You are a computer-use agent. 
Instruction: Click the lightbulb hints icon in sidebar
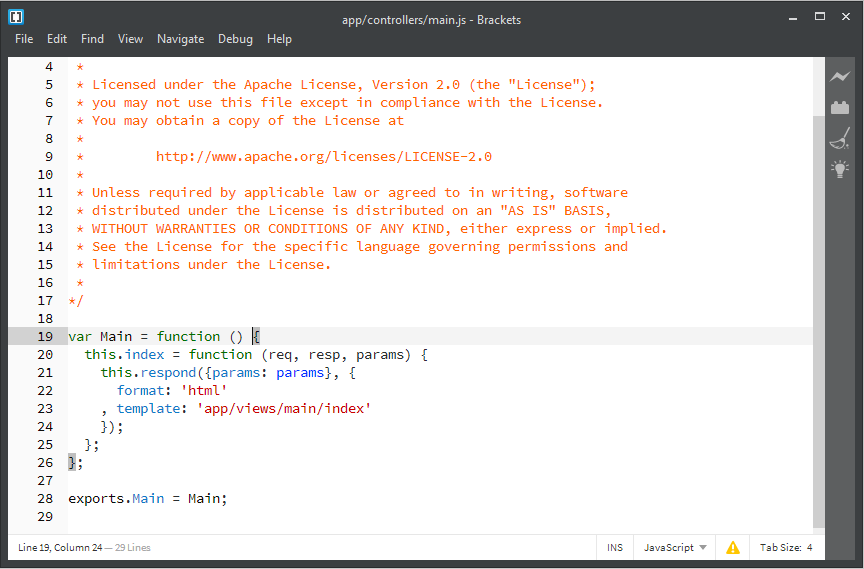tap(840, 169)
